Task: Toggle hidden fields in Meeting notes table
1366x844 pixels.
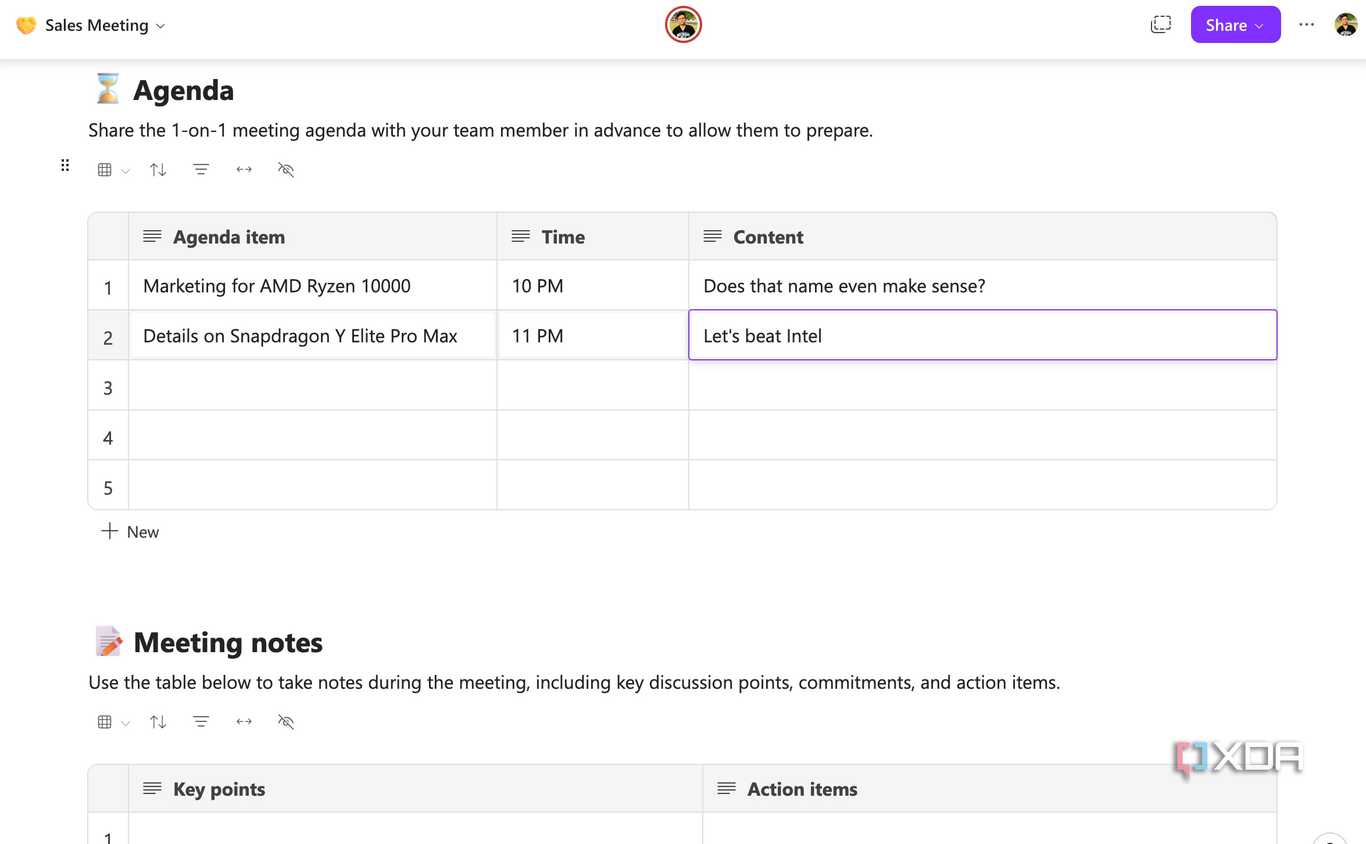Action: click(286, 722)
